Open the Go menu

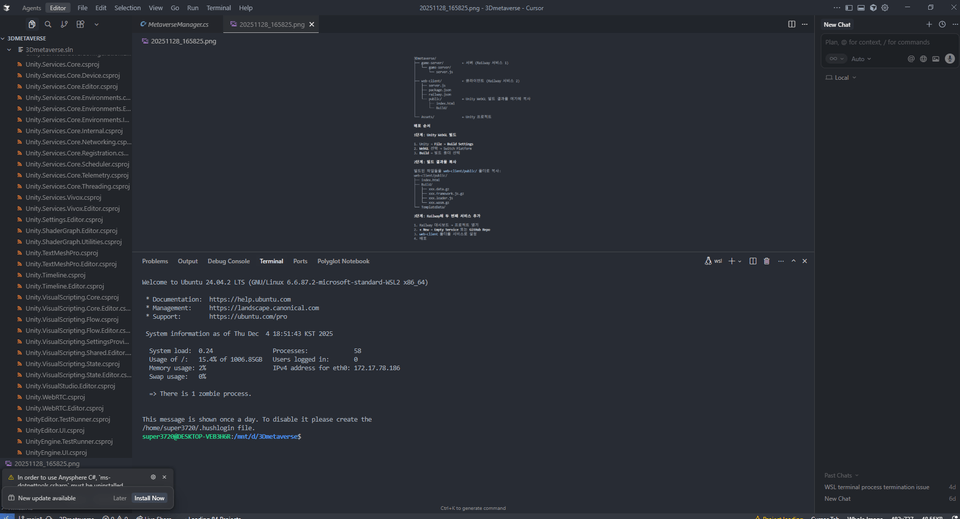click(174, 8)
